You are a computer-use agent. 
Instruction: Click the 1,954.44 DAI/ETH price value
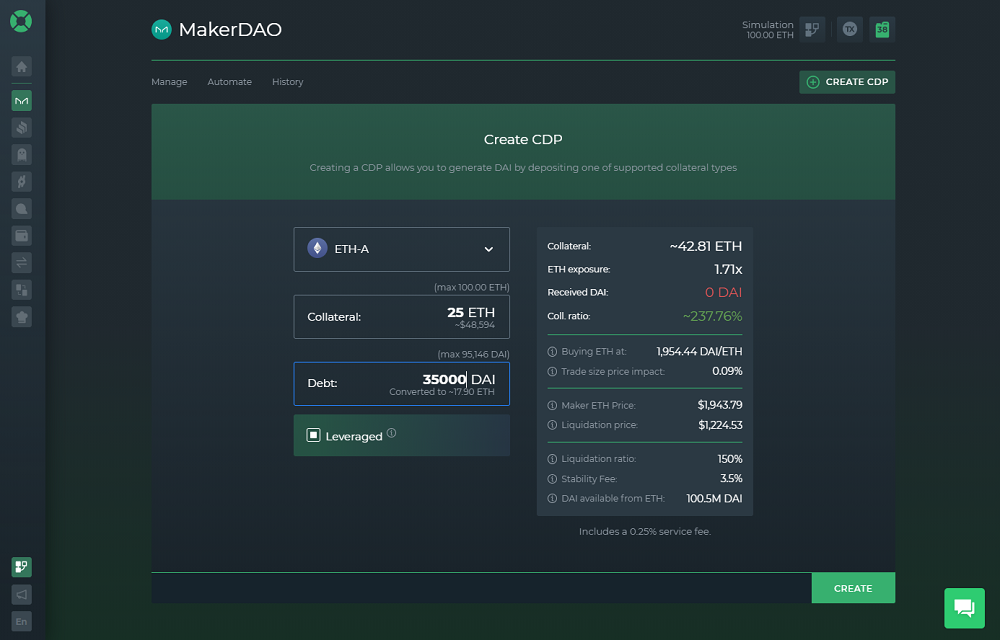click(x=700, y=352)
